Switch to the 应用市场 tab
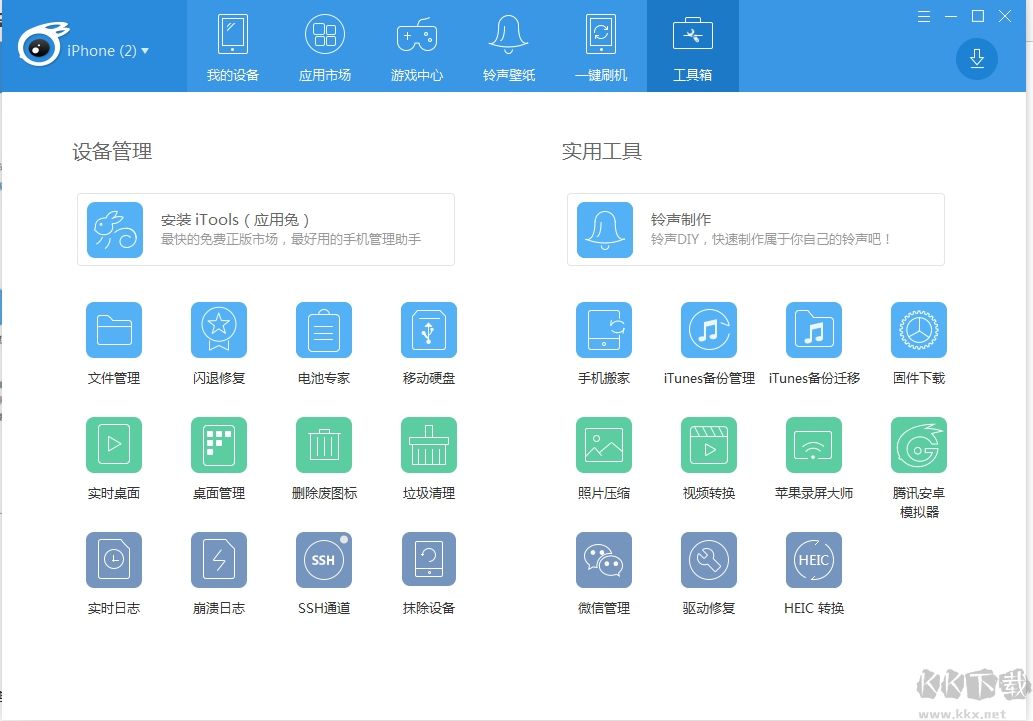The width and height of the screenshot is (1033, 721). pyautogui.click(x=323, y=46)
